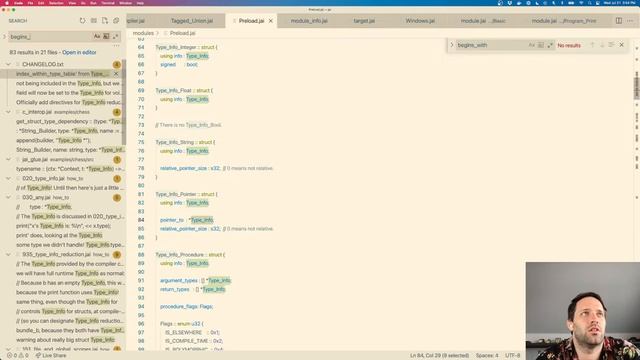Open search results in editor
The image size is (640, 360).
tap(79, 52)
